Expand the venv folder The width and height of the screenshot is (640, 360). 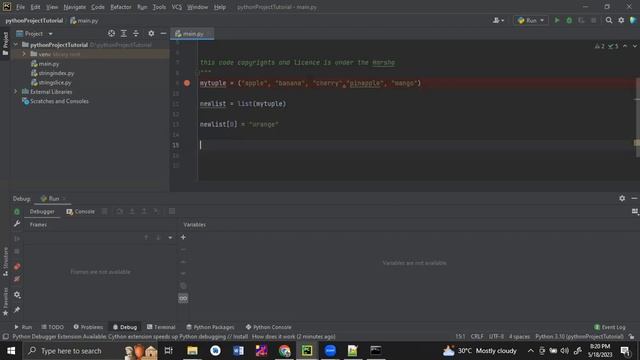click(24, 54)
